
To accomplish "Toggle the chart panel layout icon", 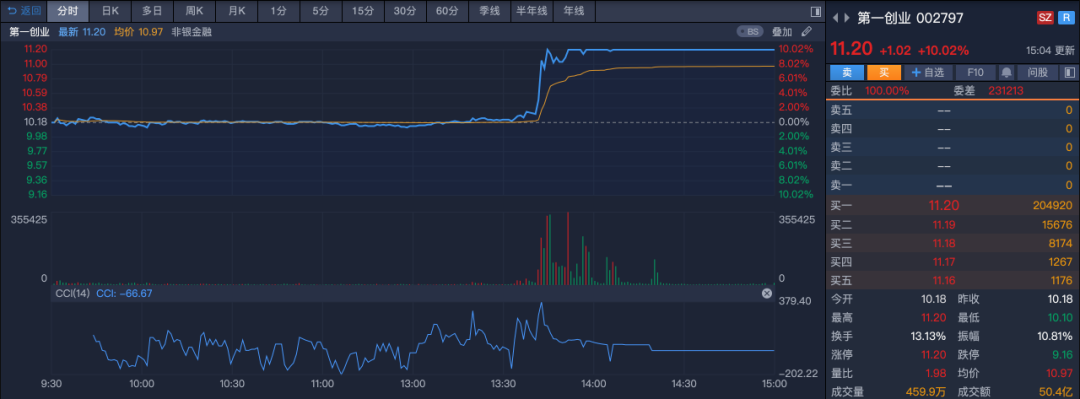I will pyautogui.click(x=816, y=12).
